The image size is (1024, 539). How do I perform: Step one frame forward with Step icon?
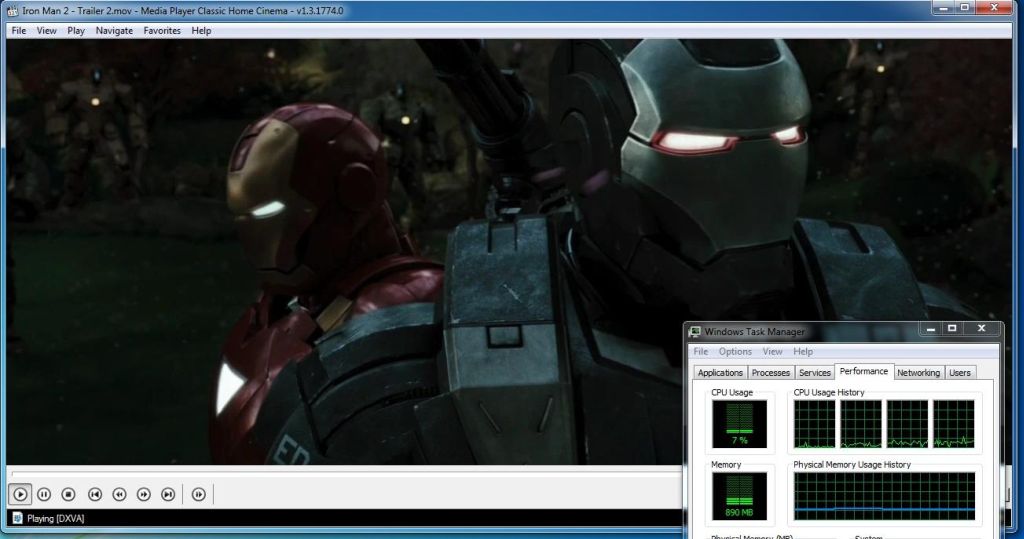199,495
